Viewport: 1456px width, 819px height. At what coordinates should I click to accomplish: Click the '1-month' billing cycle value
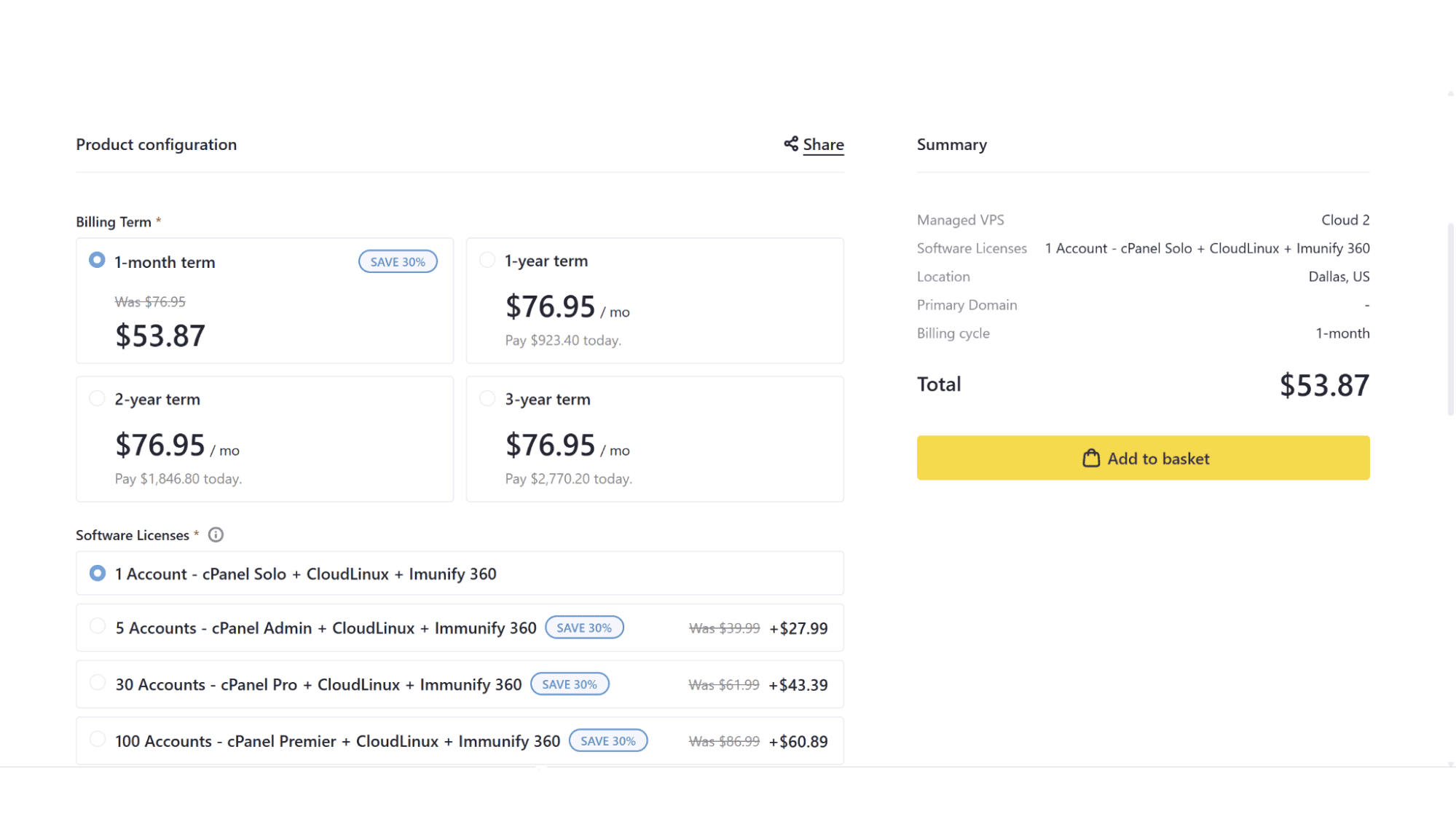click(x=1342, y=333)
